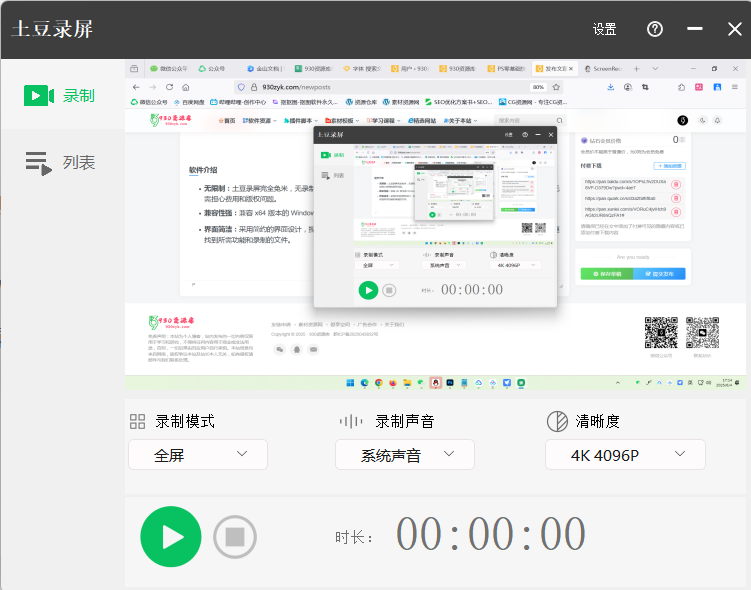Click the green camera icon beside 录制
Viewport: 751px width, 590px height.
click(39, 95)
